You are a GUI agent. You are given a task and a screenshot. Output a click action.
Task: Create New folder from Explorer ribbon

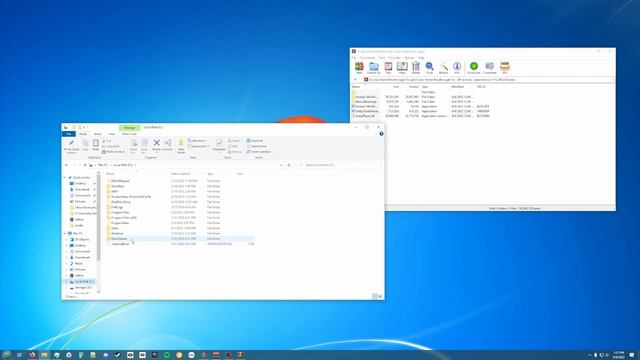(181, 146)
